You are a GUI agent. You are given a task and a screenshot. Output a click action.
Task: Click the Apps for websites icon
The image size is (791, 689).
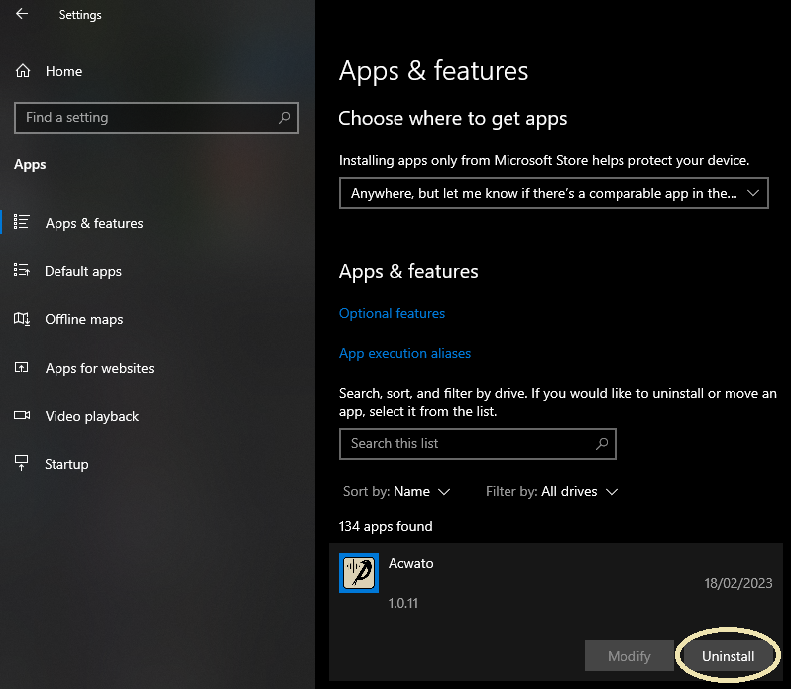click(22, 368)
